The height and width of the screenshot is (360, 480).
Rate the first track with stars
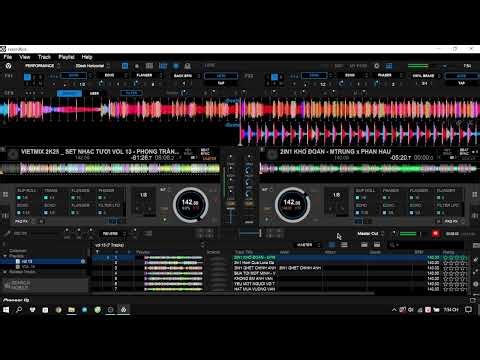tap(455, 258)
